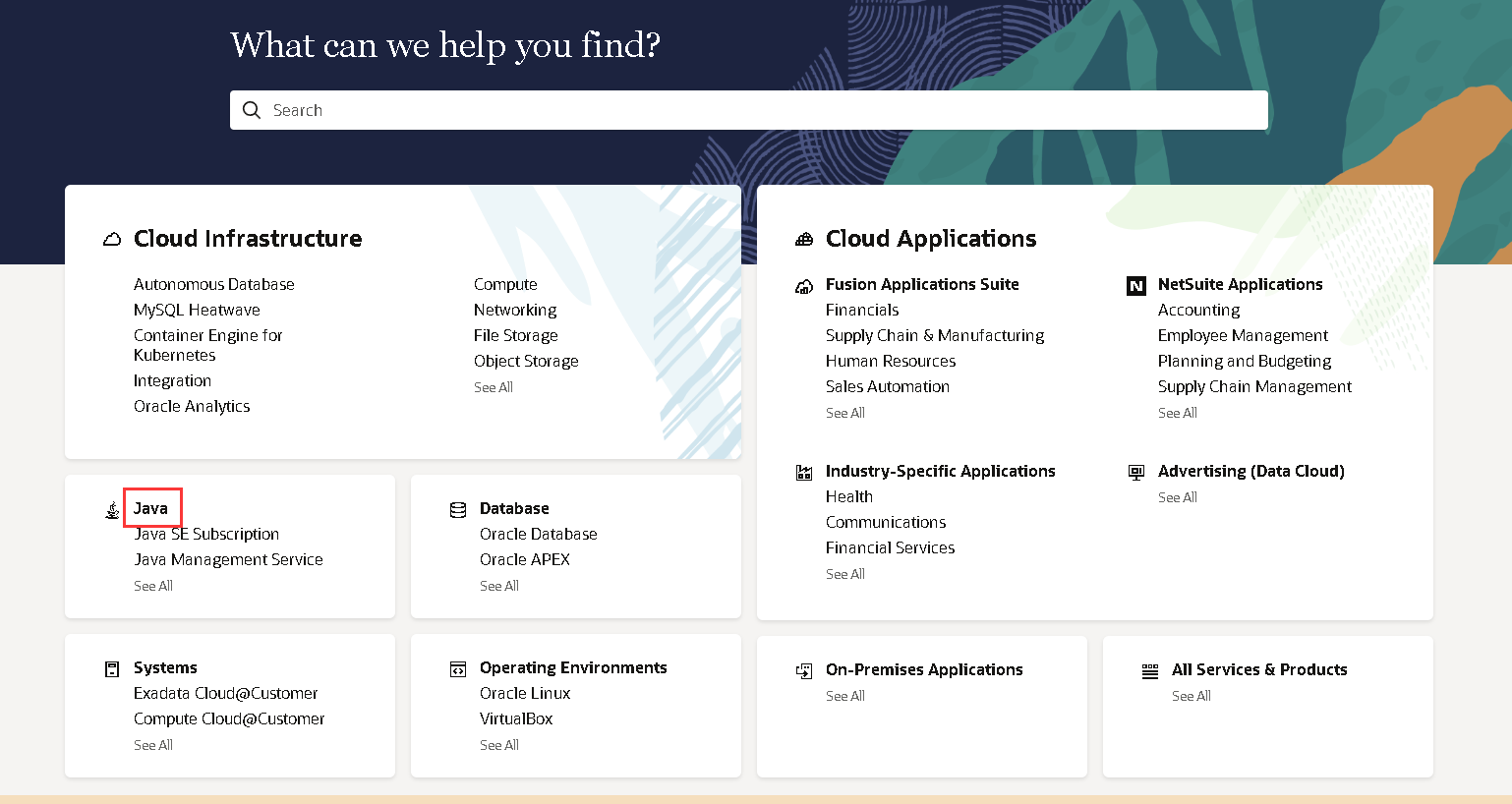
Task: Open Oracle Analytics link
Action: (x=192, y=406)
